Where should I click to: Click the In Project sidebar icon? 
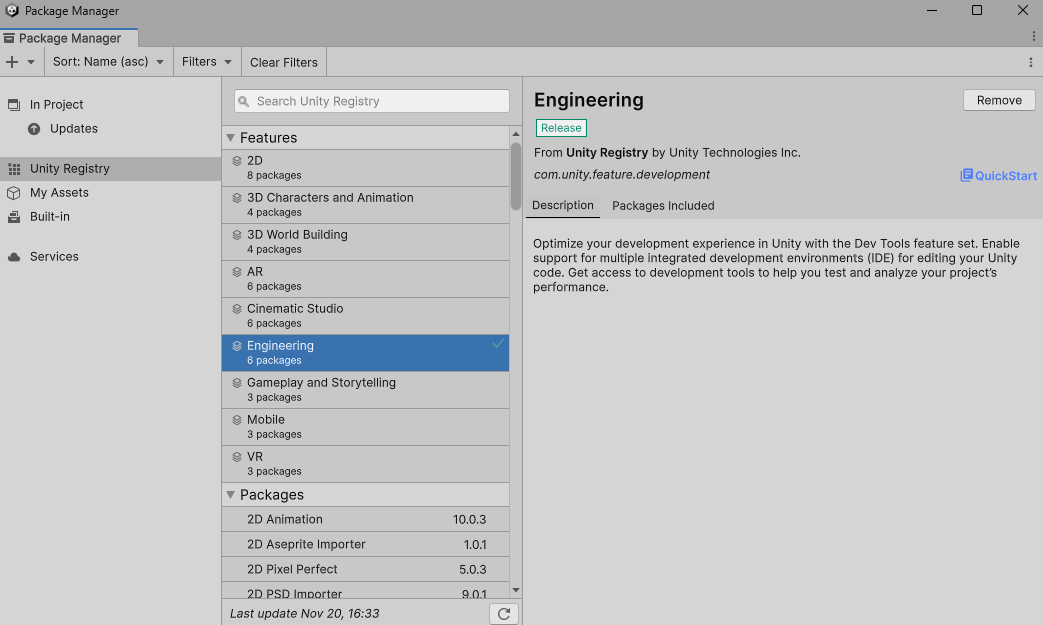(14, 104)
